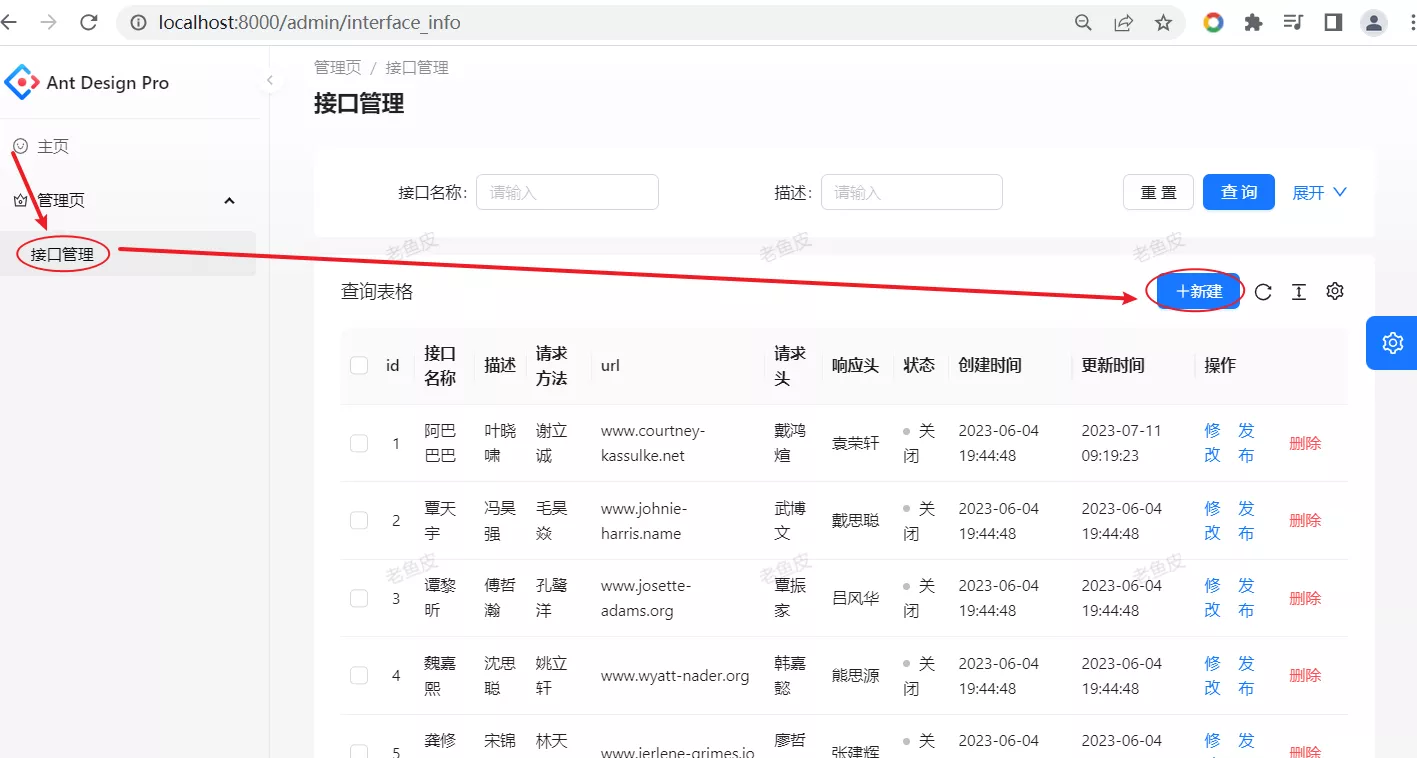Click the www.wyatt-nader.org url cell
Viewport: 1417px width, 758px height.
coord(675,675)
